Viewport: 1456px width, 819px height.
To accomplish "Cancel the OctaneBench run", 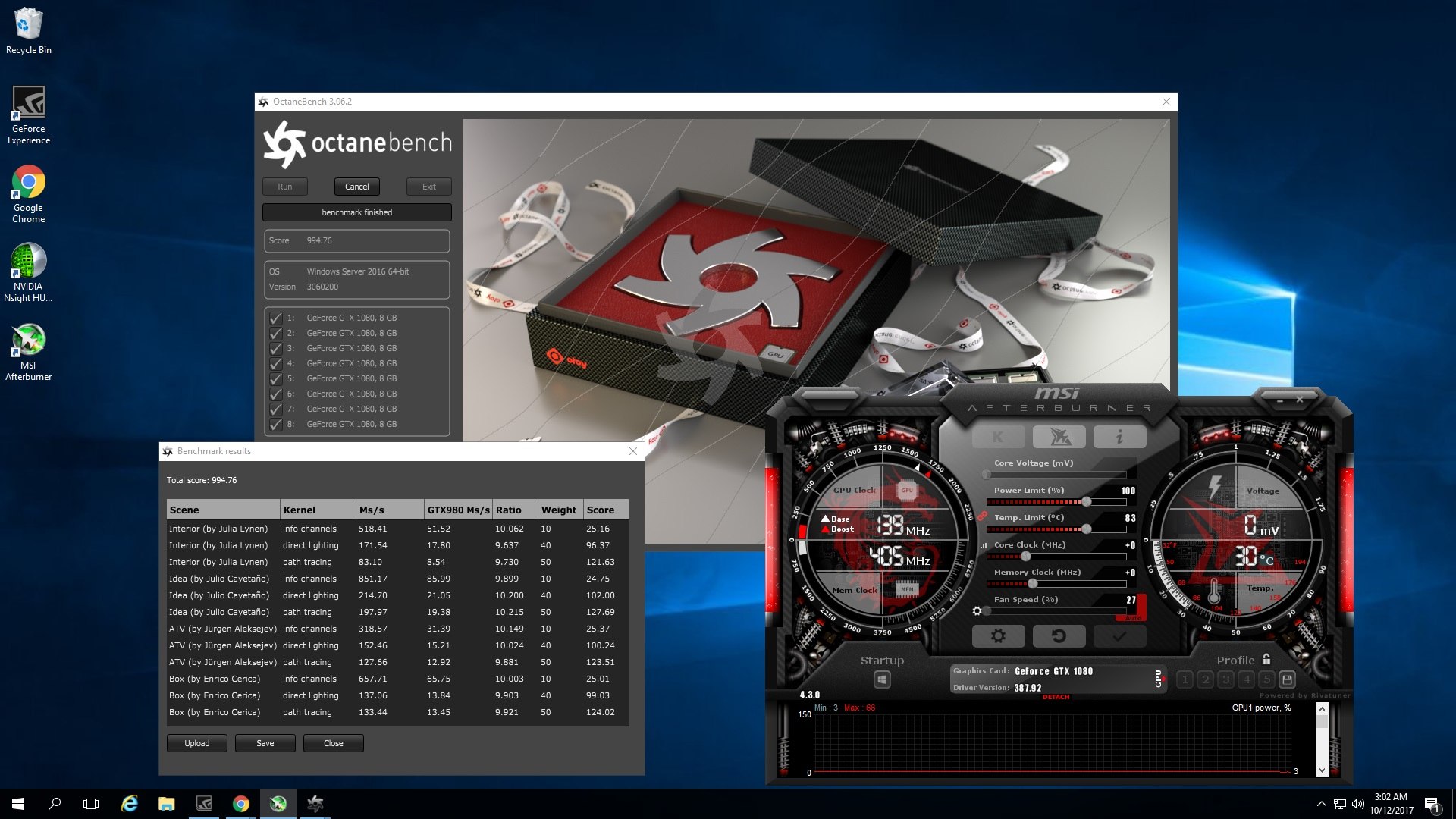I will point(356,187).
